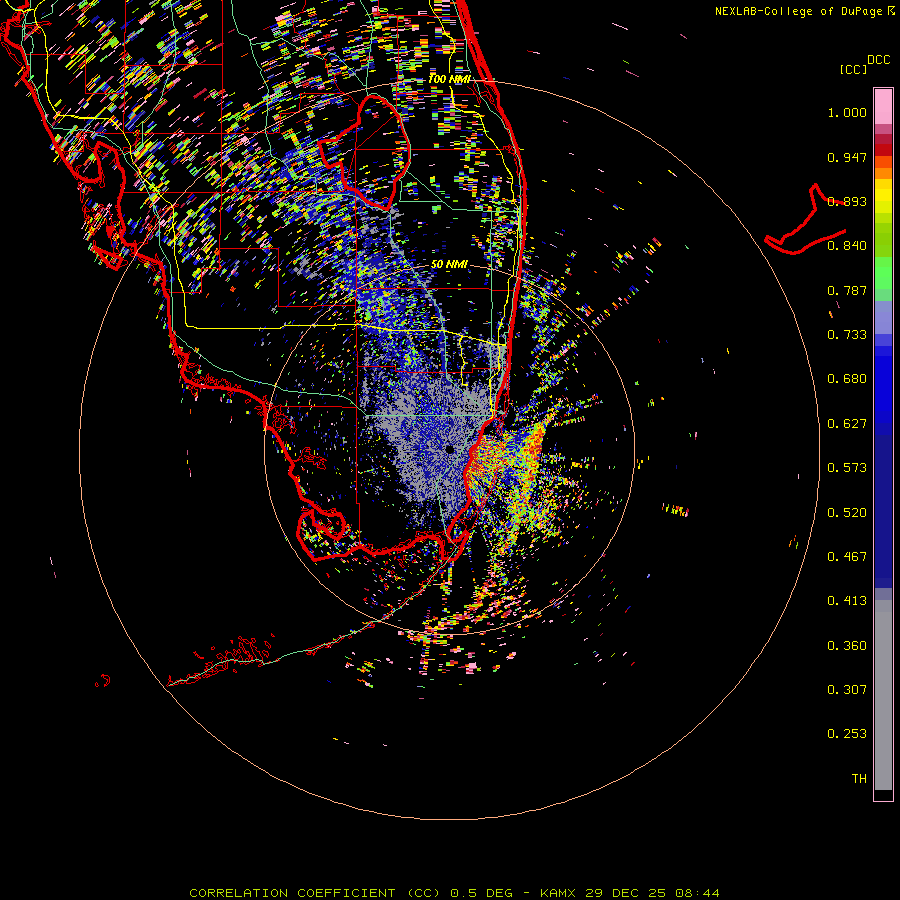Click the 100 NMI range ring label

[x=449, y=79]
